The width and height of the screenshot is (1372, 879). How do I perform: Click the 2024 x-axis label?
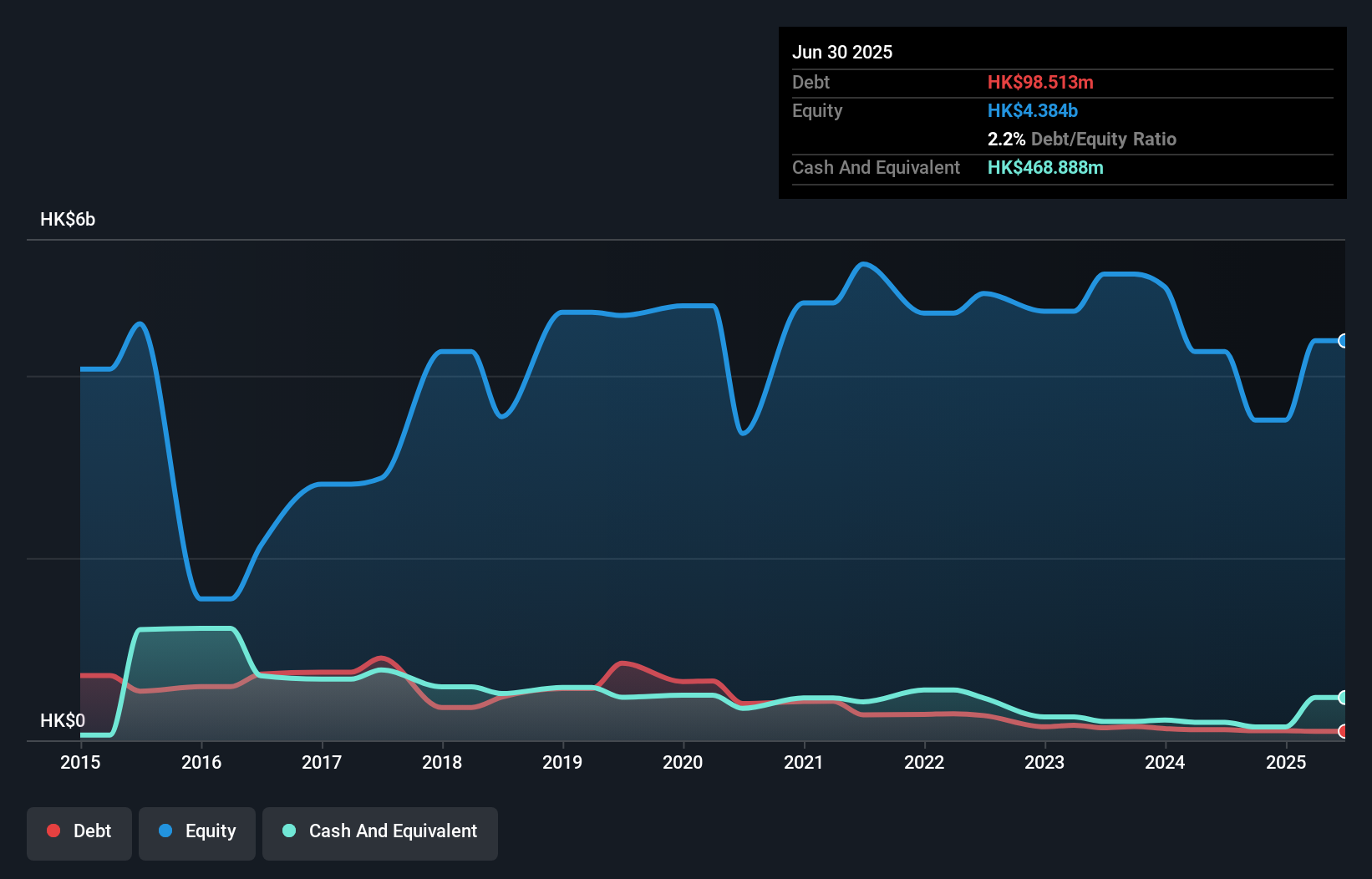tap(1165, 762)
